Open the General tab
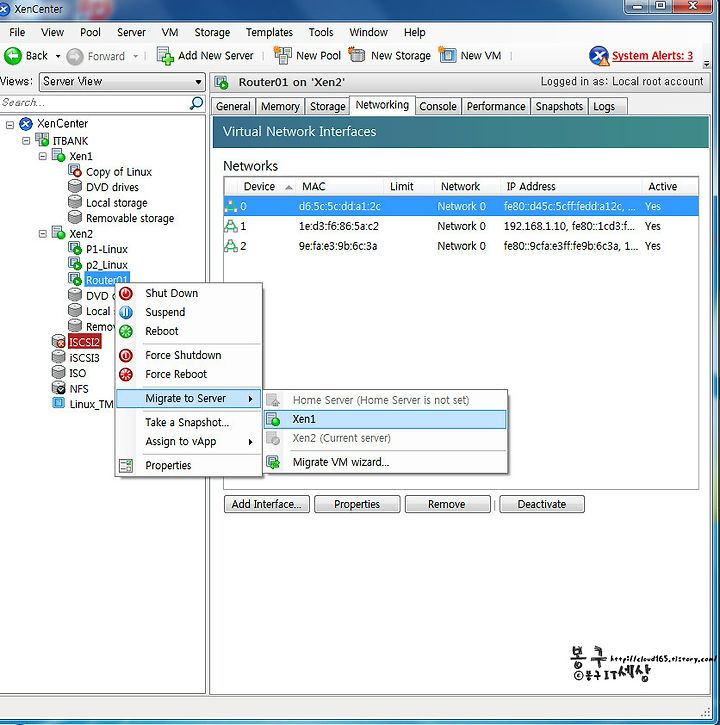720x725 pixels. tap(233, 106)
